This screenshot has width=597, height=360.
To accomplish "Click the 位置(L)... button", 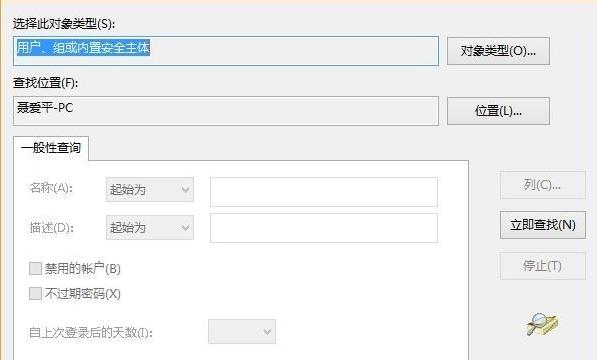I will [498, 111].
